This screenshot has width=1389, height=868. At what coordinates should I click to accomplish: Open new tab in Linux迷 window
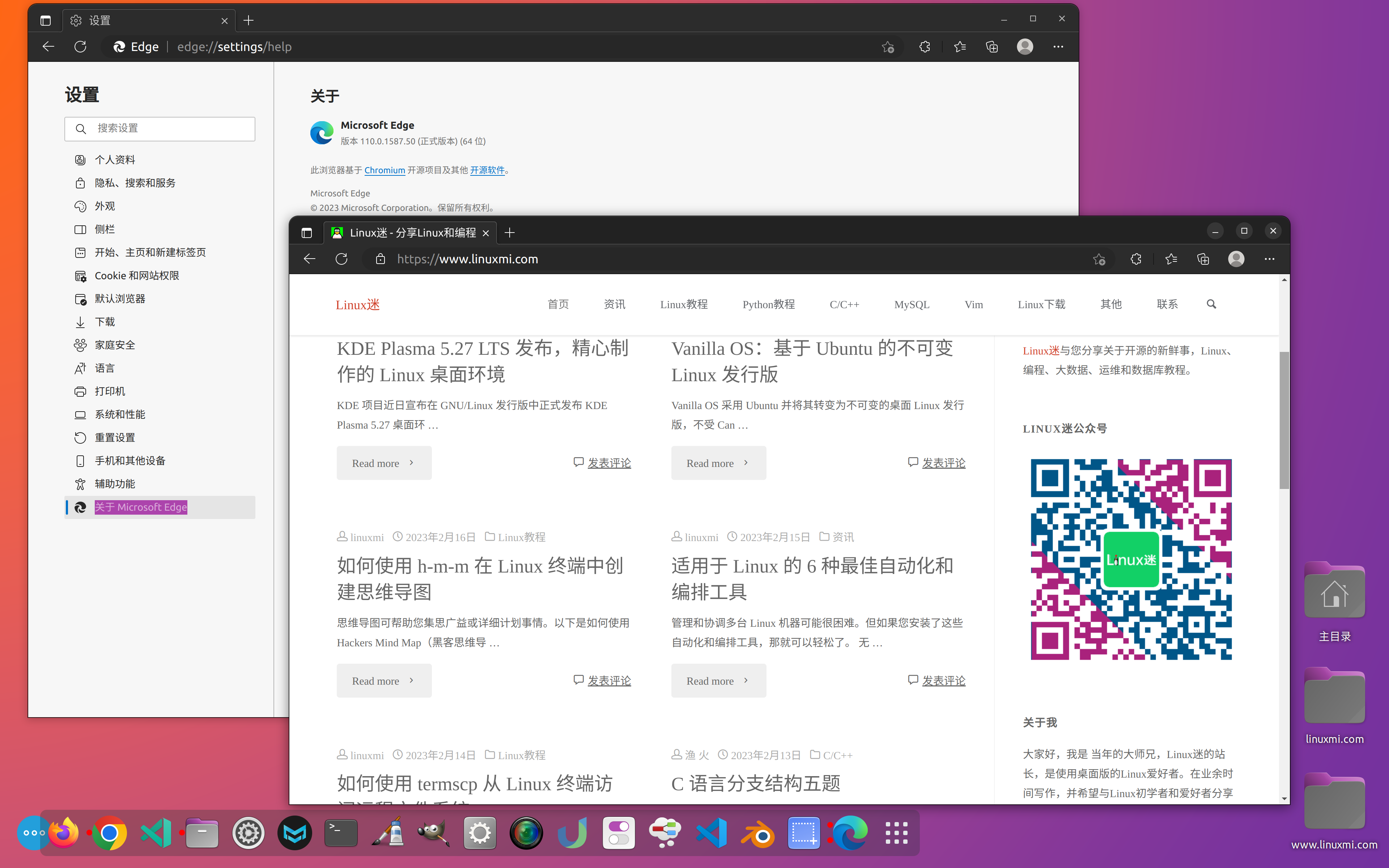coord(510,233)
